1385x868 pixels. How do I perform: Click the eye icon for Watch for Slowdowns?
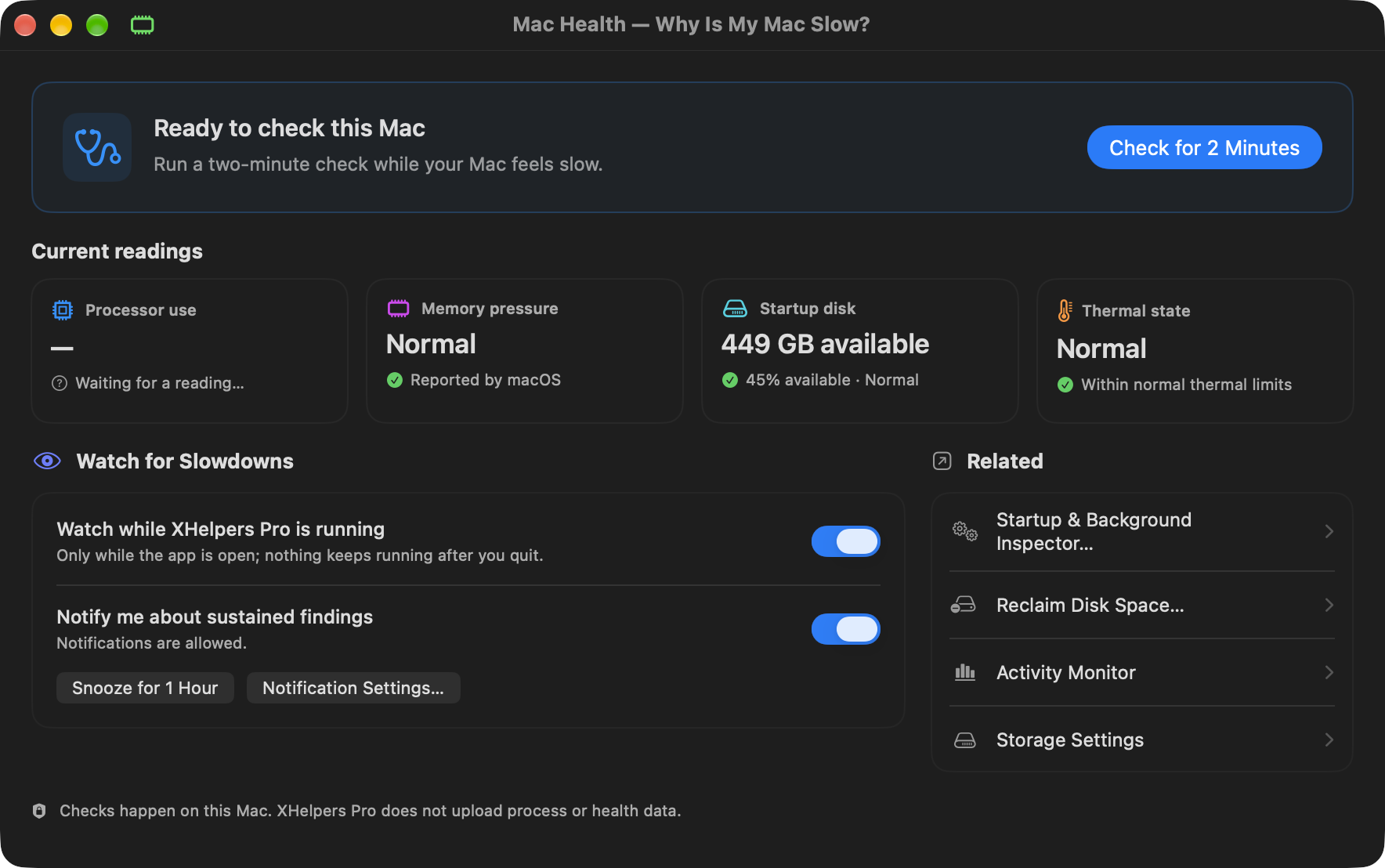coord(47,461)
